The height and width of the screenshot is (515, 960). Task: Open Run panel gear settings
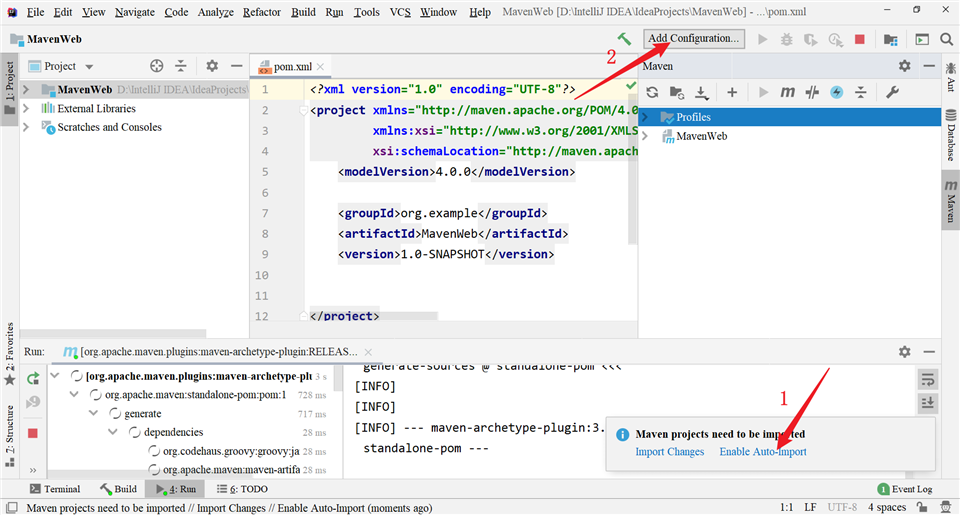(x=904, y=352)
